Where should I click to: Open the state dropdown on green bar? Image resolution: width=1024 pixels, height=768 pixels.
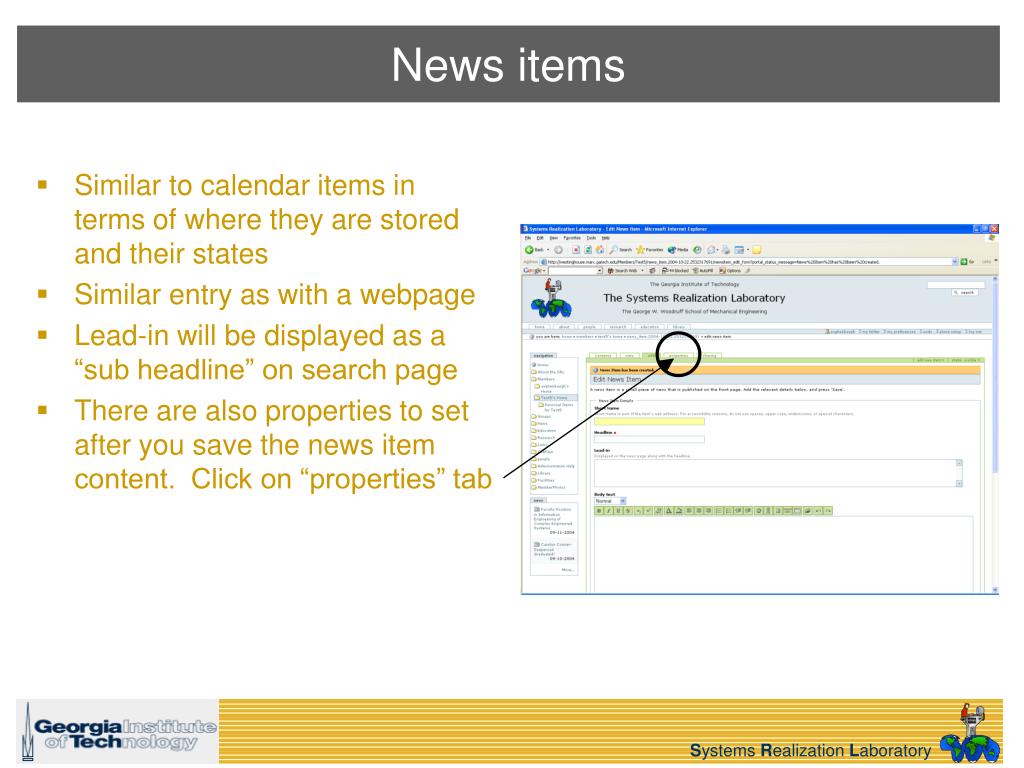click(x=965, y=360)
